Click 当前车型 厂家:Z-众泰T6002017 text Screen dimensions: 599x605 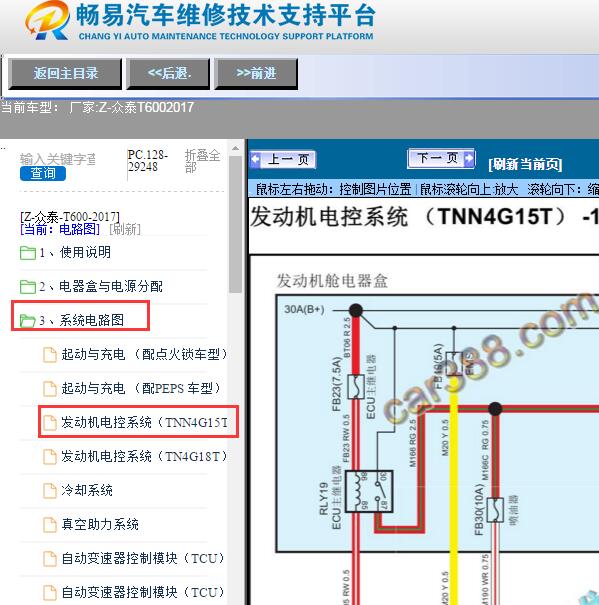pos(97,107)
